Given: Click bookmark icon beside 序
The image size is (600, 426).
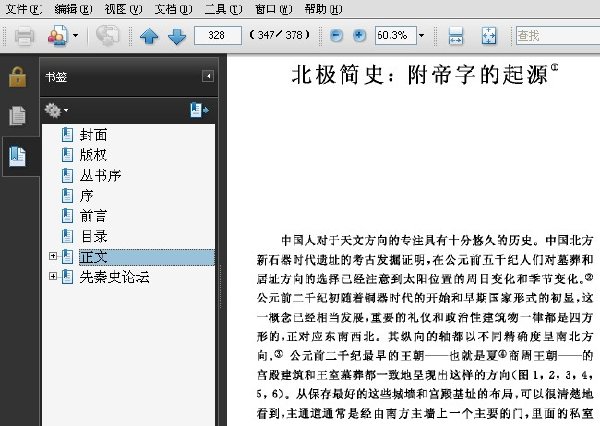Looking at the screenshot, I should (67, 196).
